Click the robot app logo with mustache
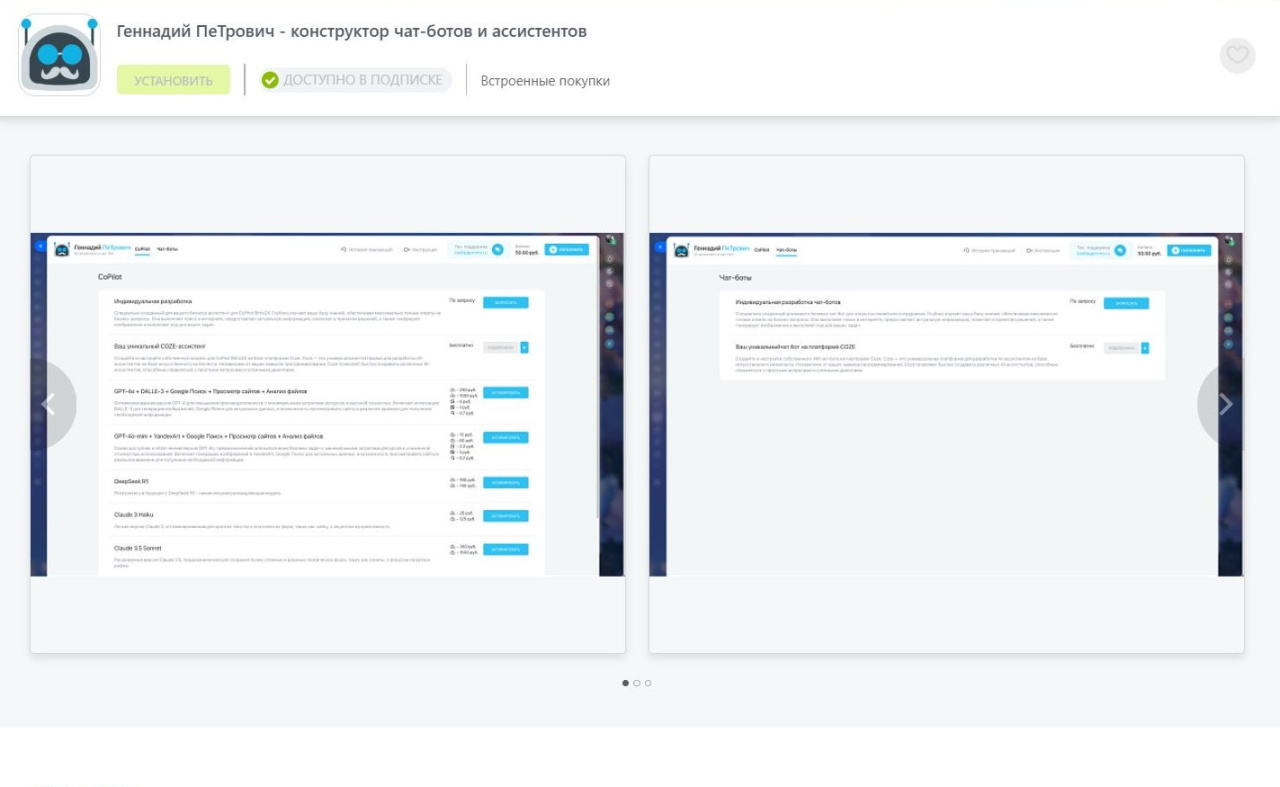This screenshot has height=787, width=1280. (60, 55)
